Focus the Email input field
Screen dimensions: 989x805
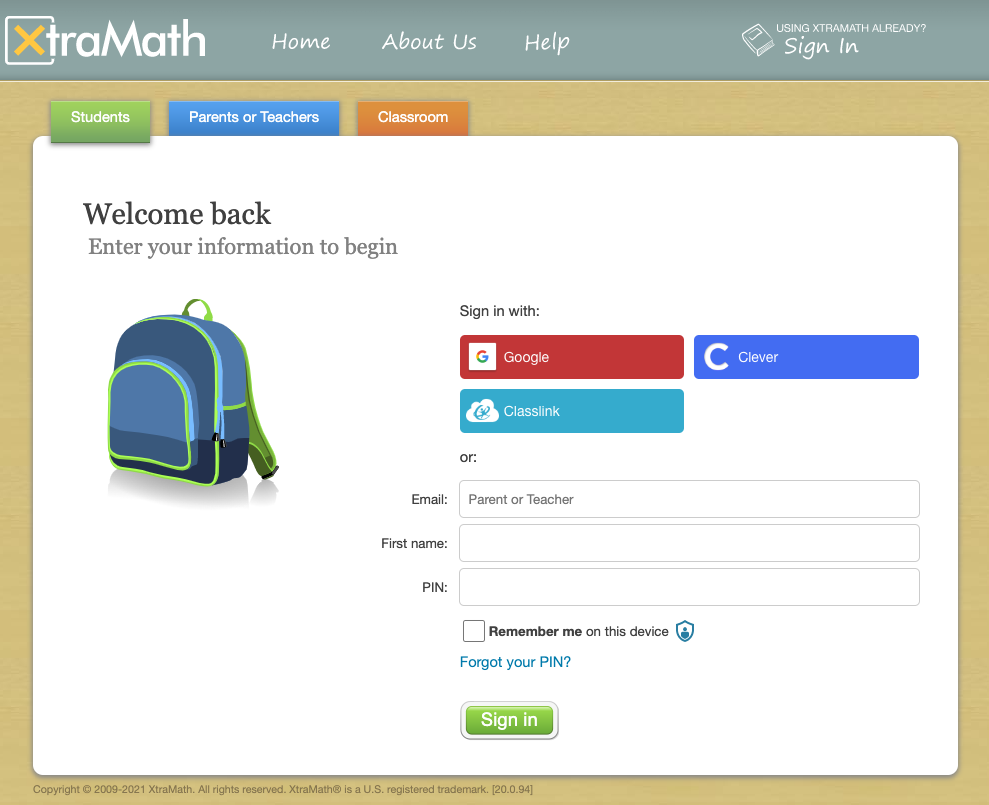[x=689, y=499]
